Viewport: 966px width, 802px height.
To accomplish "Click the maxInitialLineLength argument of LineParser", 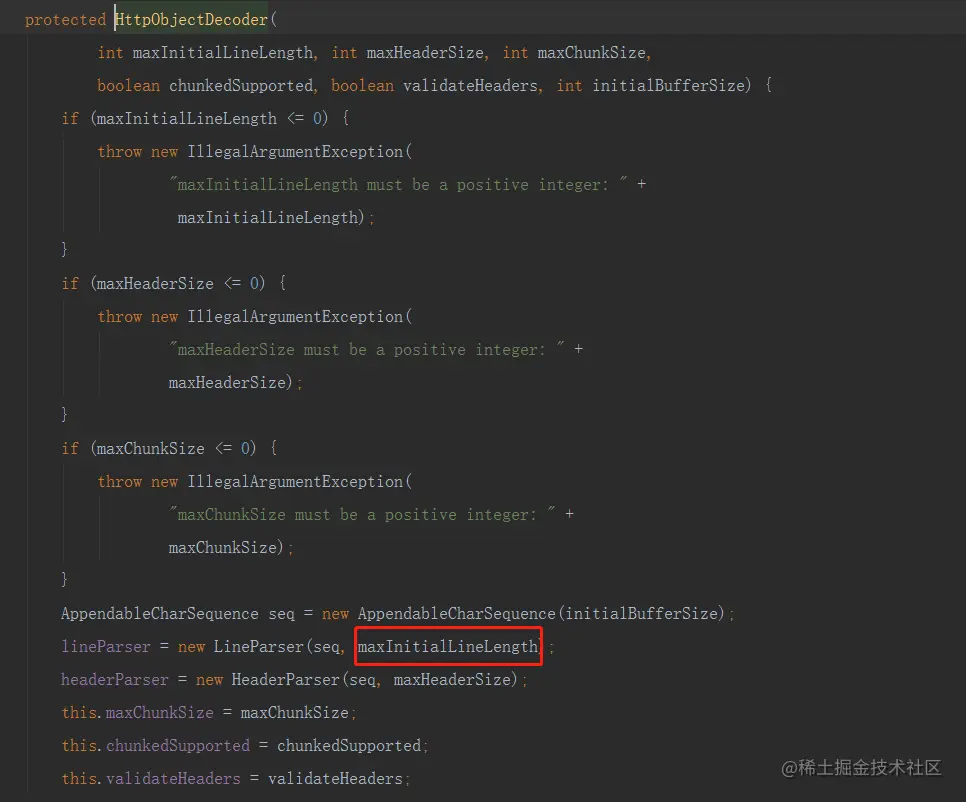I will pos(448,647).
